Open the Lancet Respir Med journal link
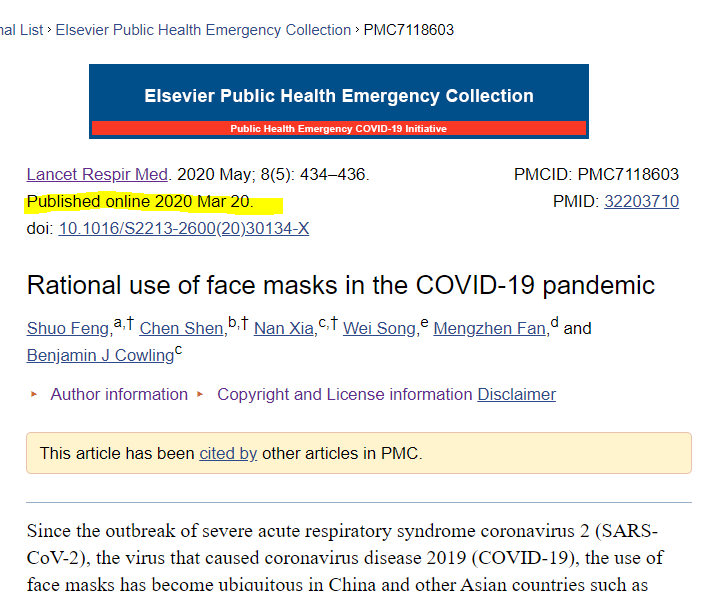 [99, 174]
